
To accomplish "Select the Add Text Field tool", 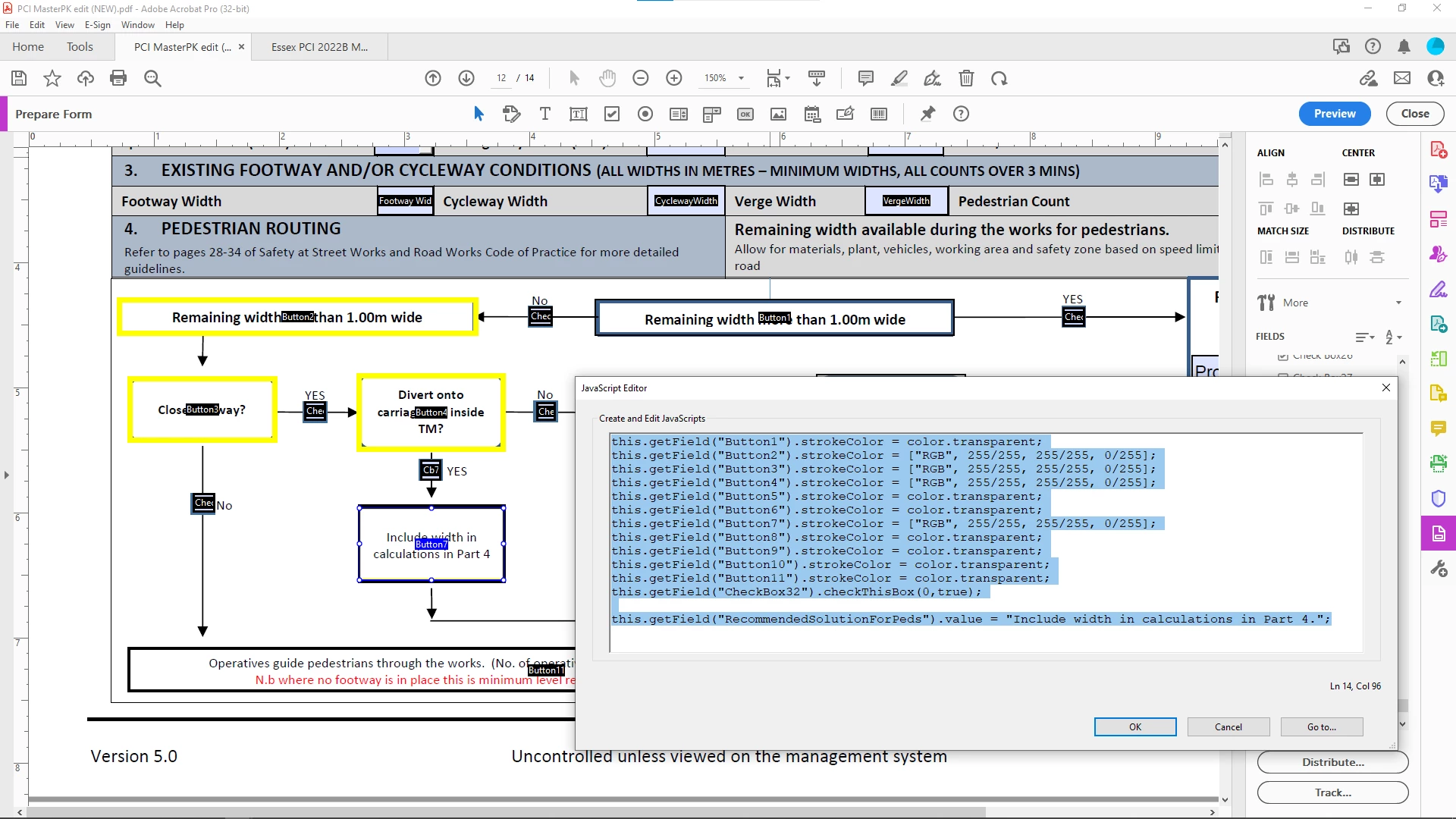I will 578,114.
